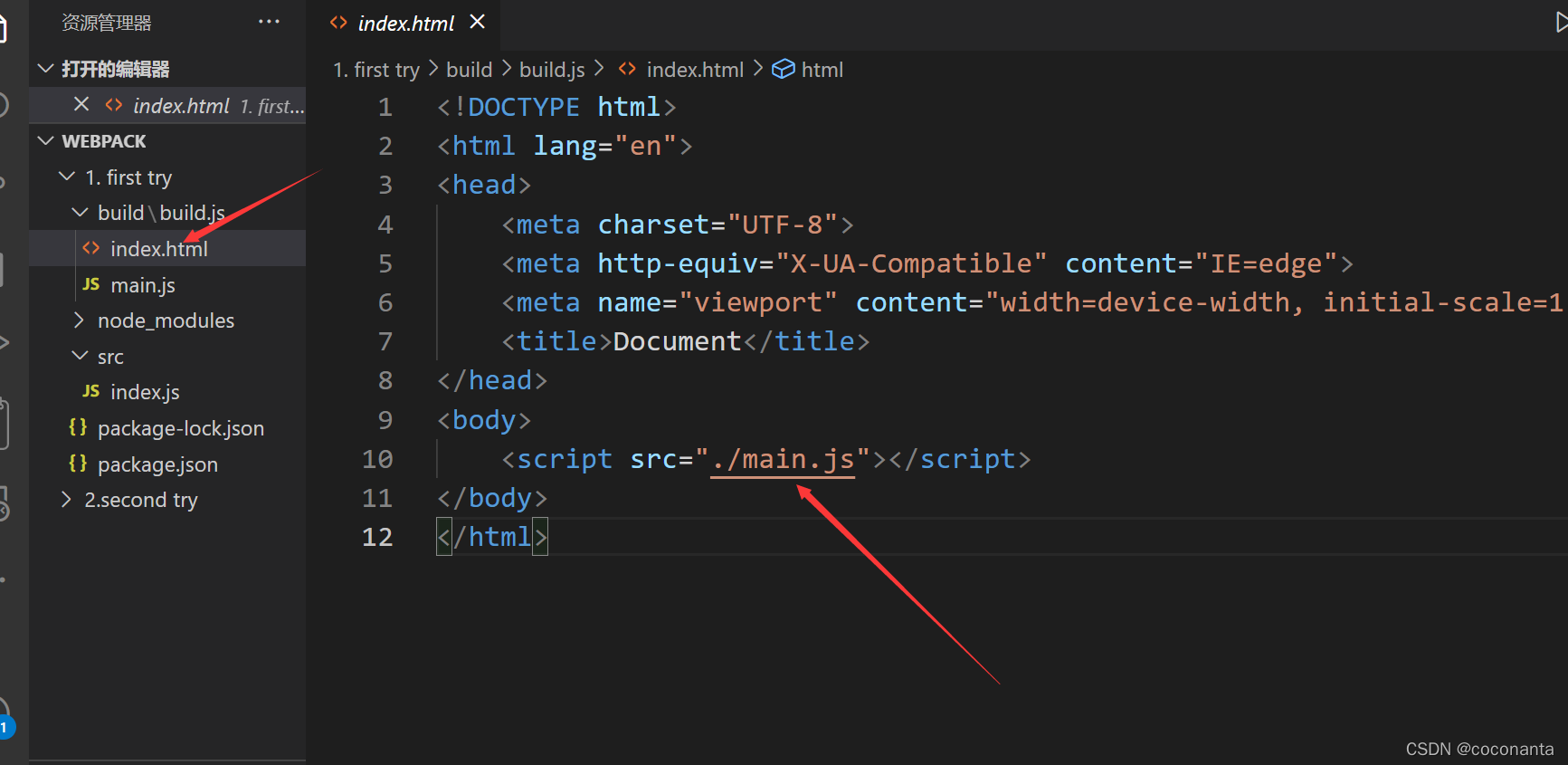1568x765 pixels.
Task: Click the 'Document' title text
Action: tap(677, 341)
